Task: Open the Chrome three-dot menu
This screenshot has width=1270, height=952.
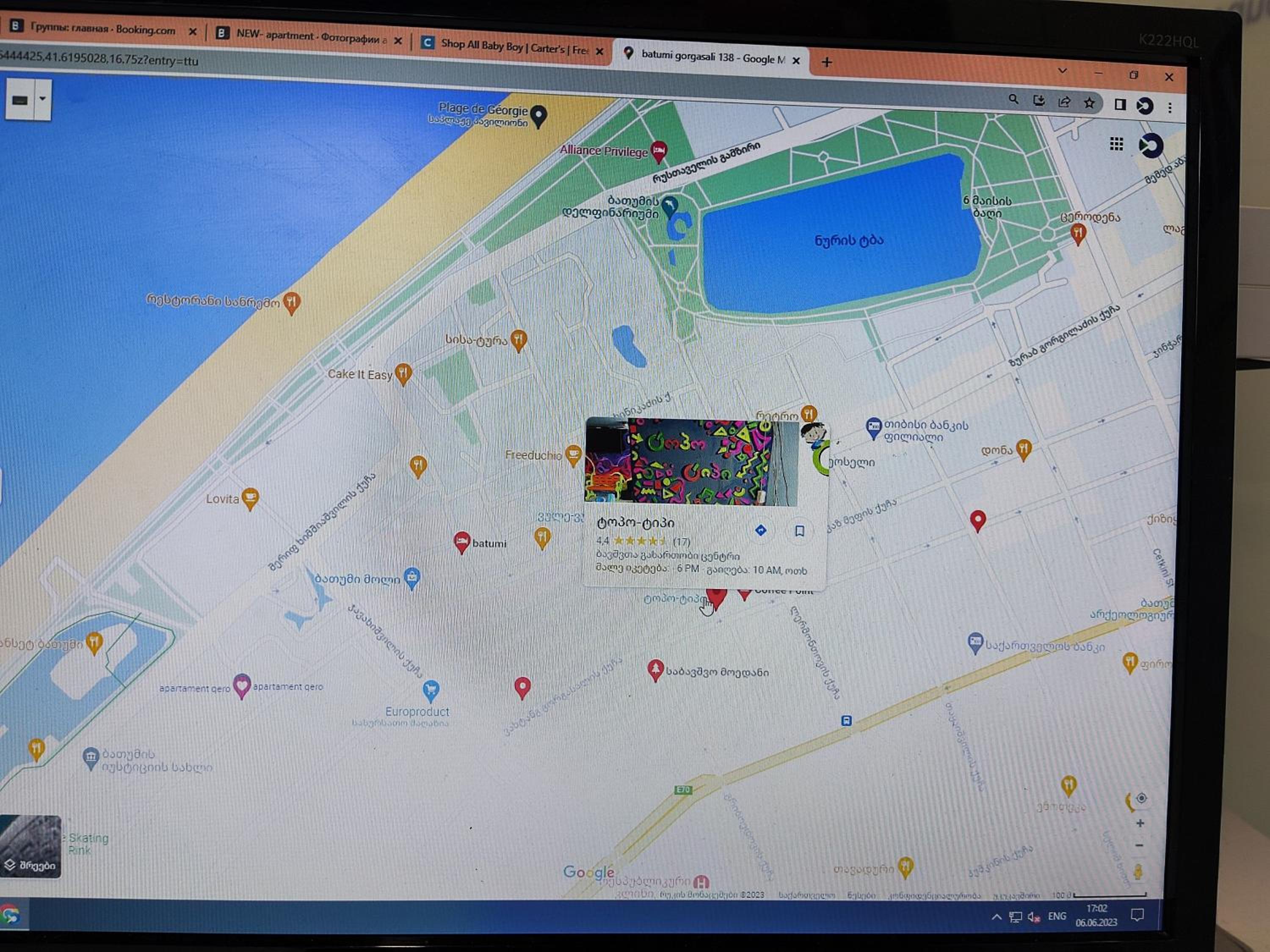Action: [x=1170, y=107]
